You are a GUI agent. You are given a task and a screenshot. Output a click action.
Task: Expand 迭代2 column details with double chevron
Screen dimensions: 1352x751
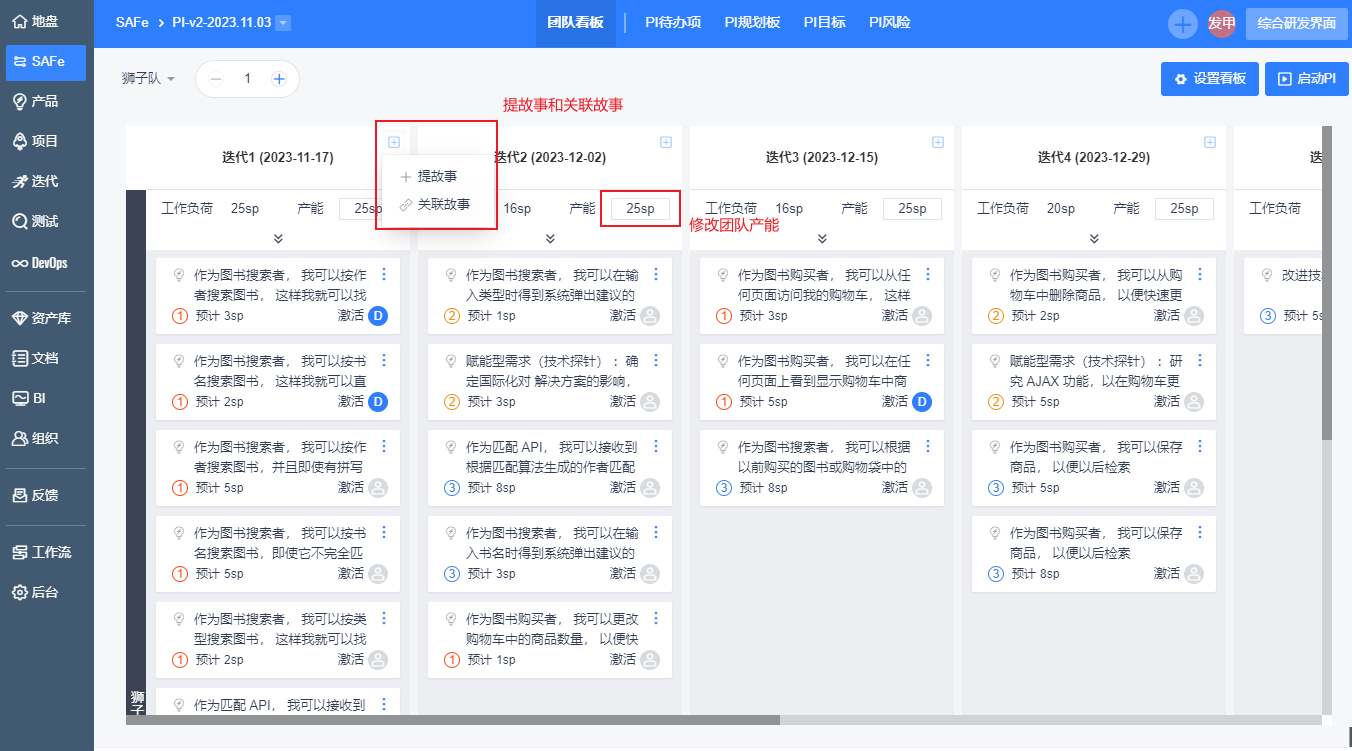(550, 239)
